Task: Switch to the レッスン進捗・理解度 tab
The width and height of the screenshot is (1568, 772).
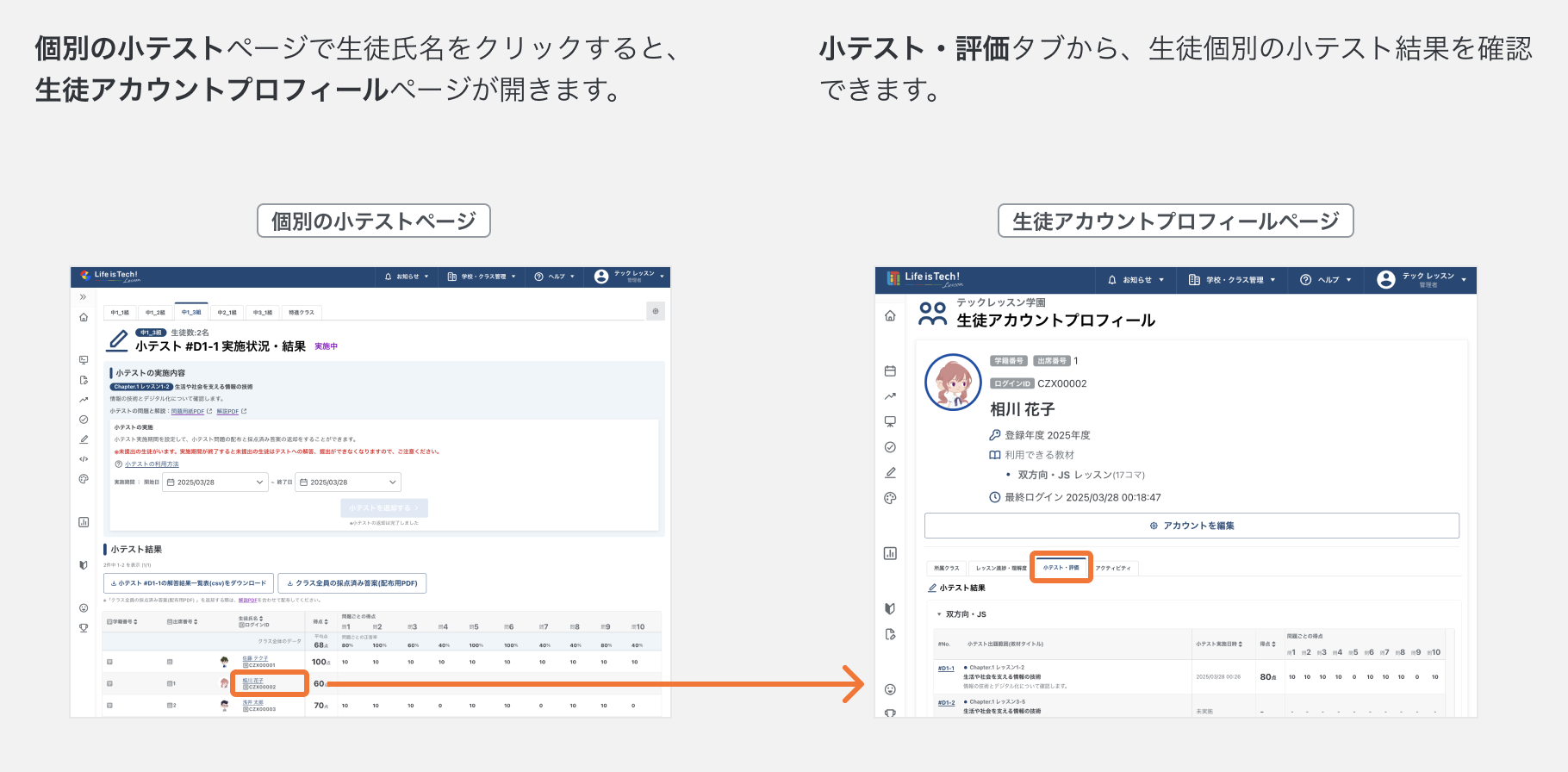Action: 1001,568
